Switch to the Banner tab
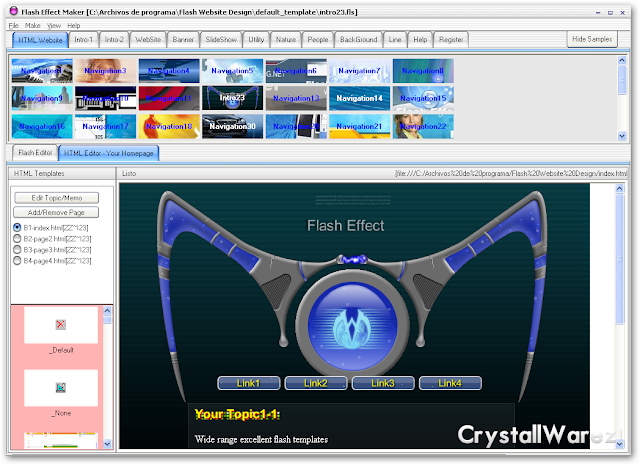 (x=183, y=40)
